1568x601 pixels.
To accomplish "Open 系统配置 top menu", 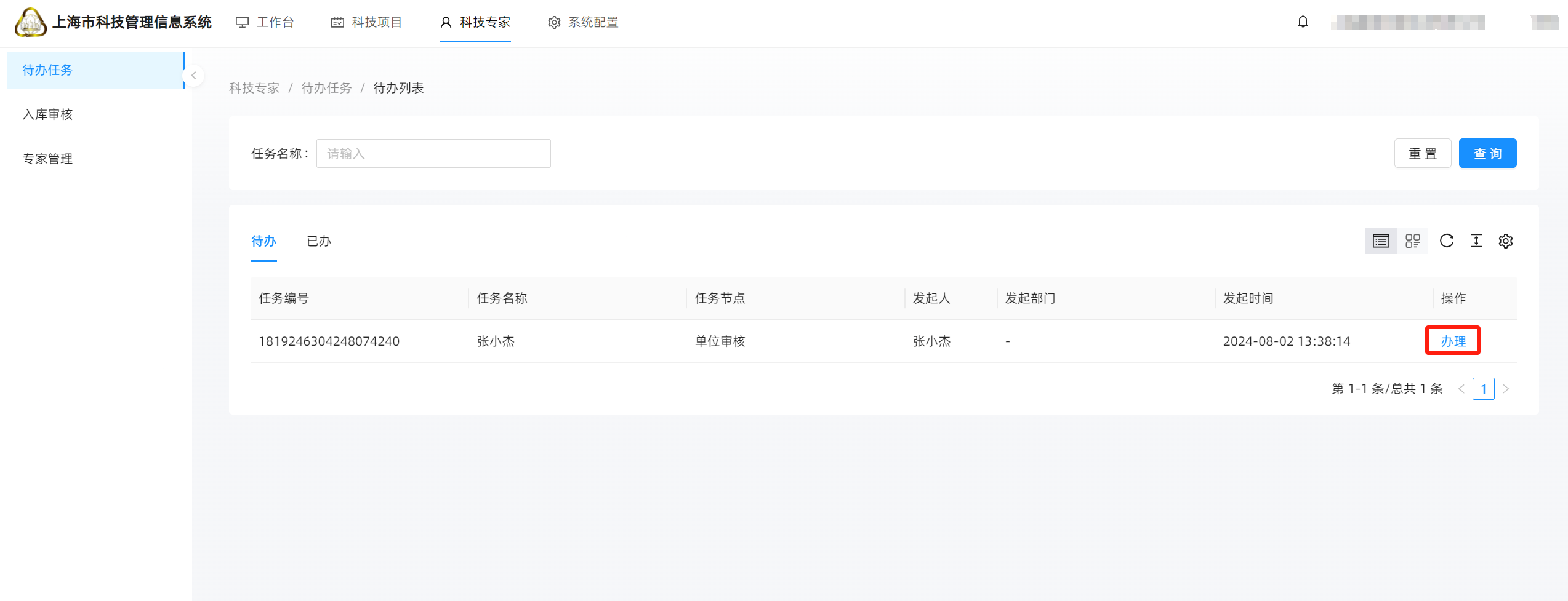I will click(583, 23).
